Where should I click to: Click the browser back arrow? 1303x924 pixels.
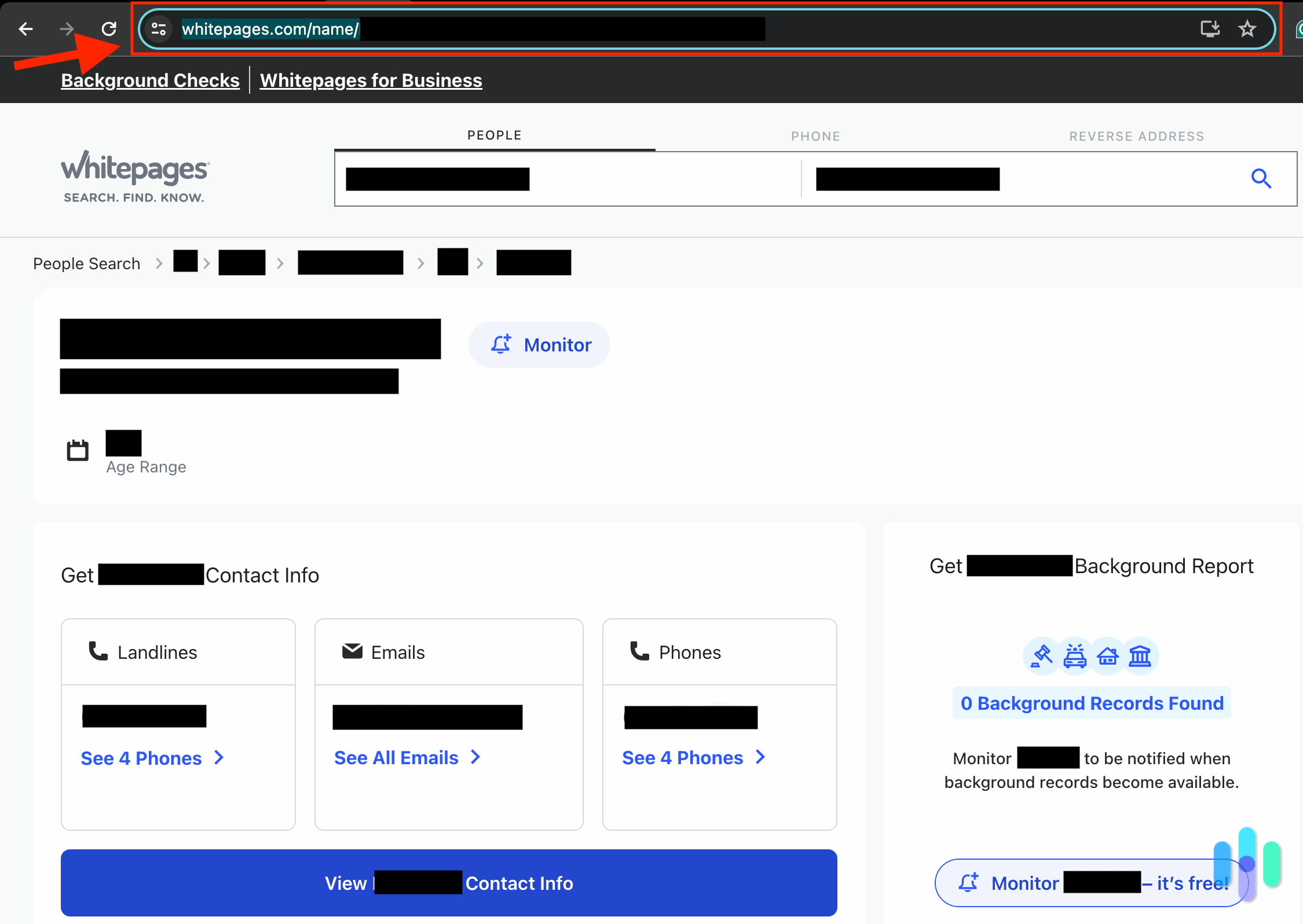25,28
